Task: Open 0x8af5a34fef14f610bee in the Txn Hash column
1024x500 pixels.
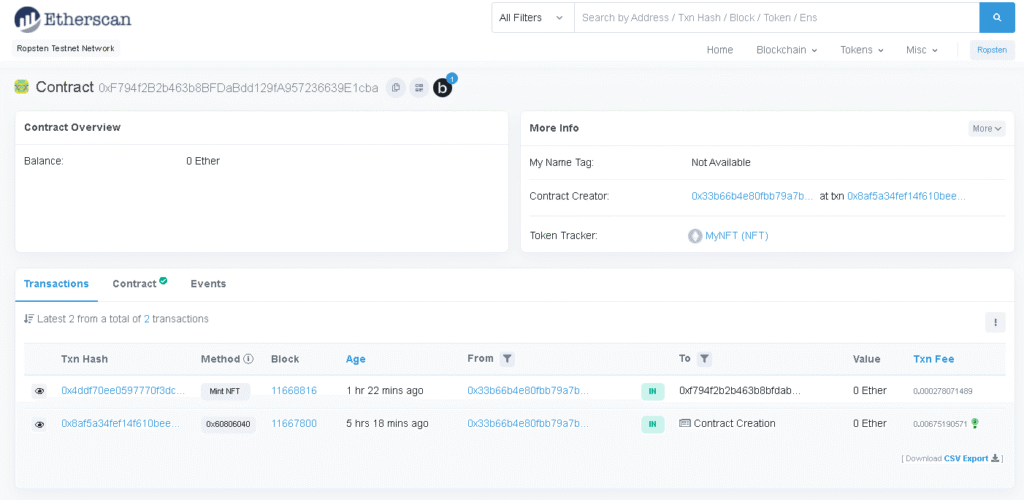Action: coord(120,423)
